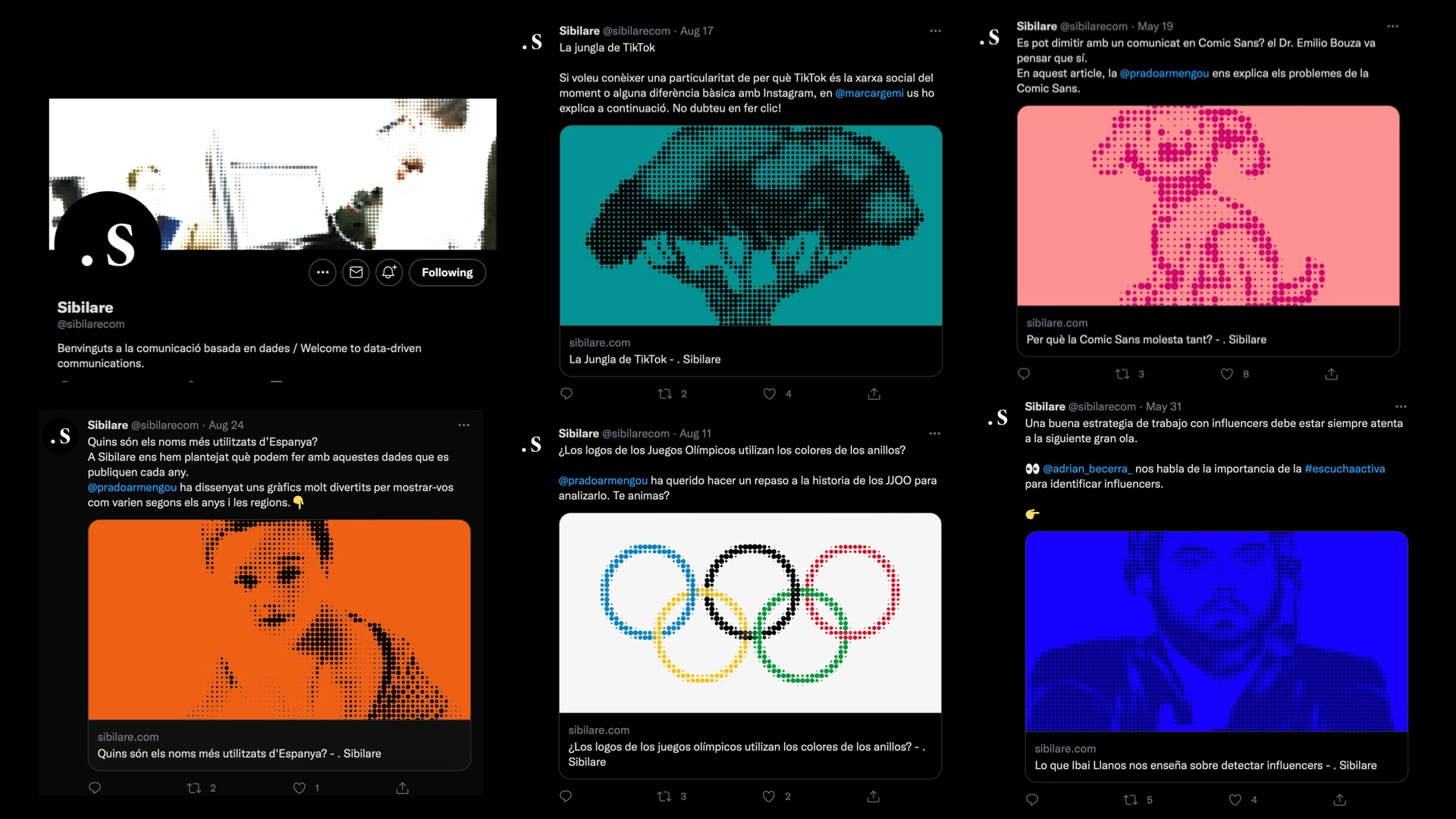Open @pradoarmengou mention in Olympic tweet
This screenshot has width=1456, height=819.
coord(604,481)
